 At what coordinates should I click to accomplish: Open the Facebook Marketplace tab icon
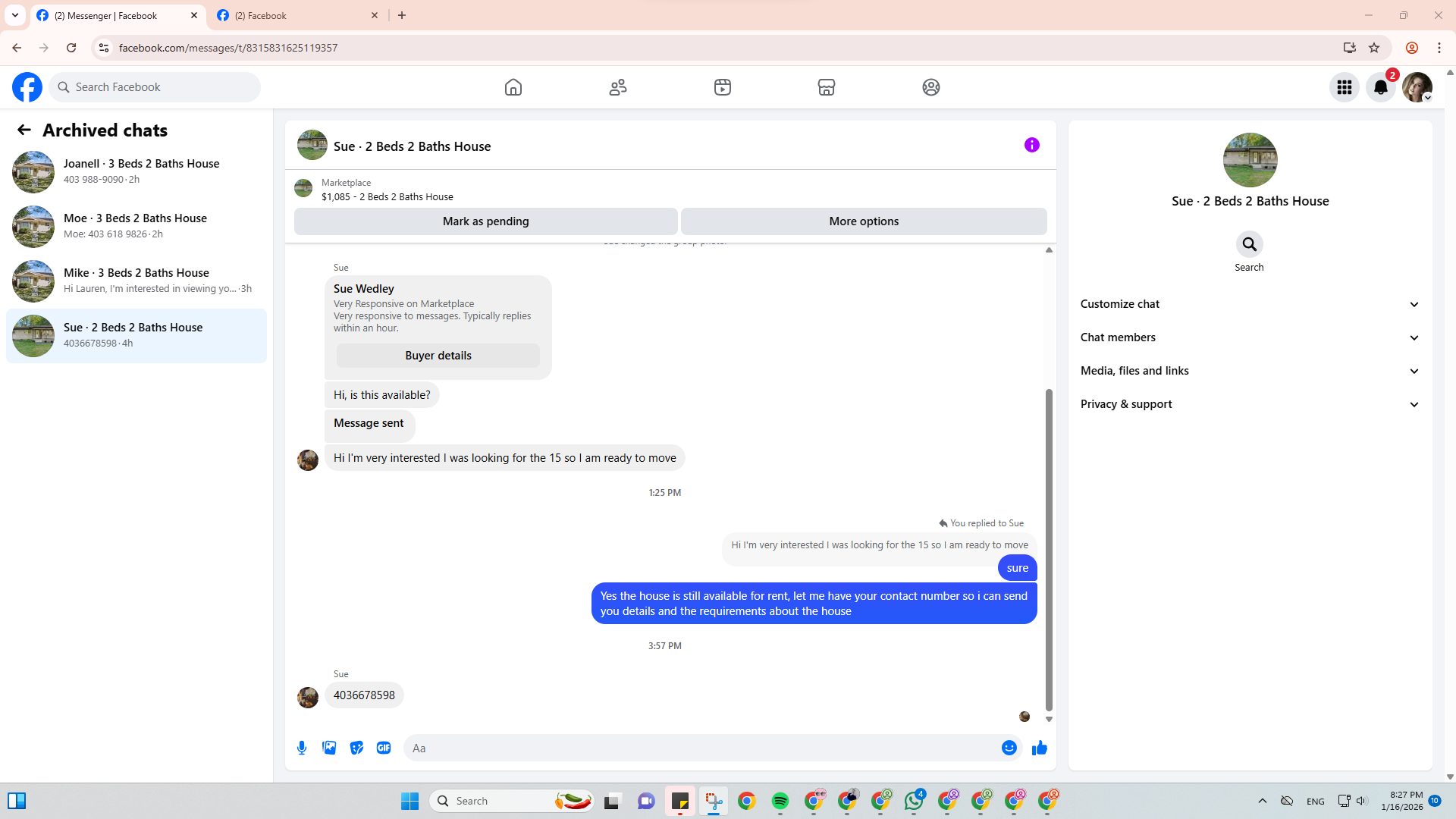826,87
